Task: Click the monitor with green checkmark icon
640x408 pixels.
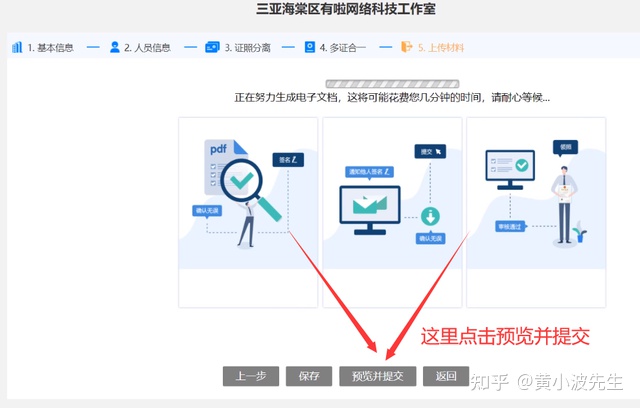Action: (x=510, y=169)
